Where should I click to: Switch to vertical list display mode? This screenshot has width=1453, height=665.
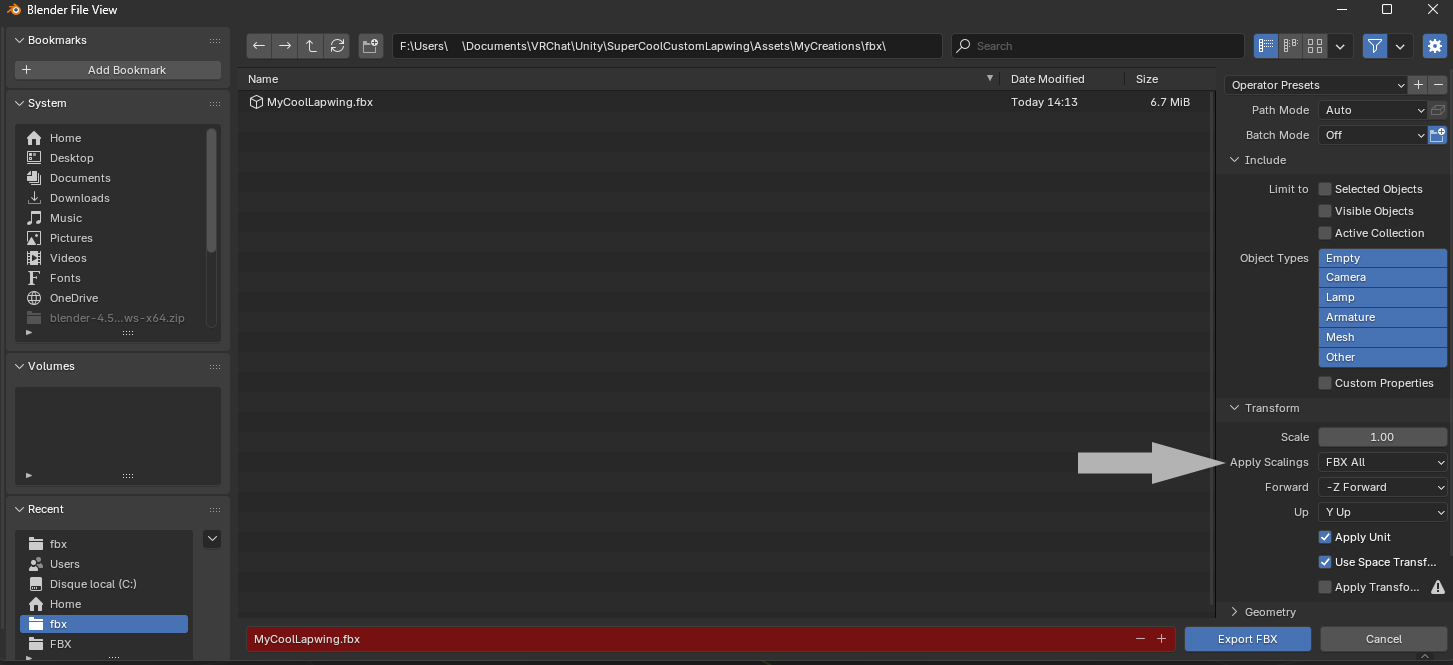coord(1267,46)
